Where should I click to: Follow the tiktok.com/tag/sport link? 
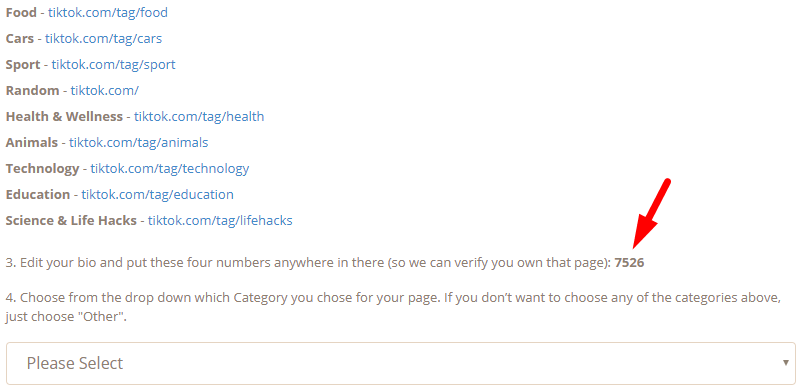pos(113,64)
